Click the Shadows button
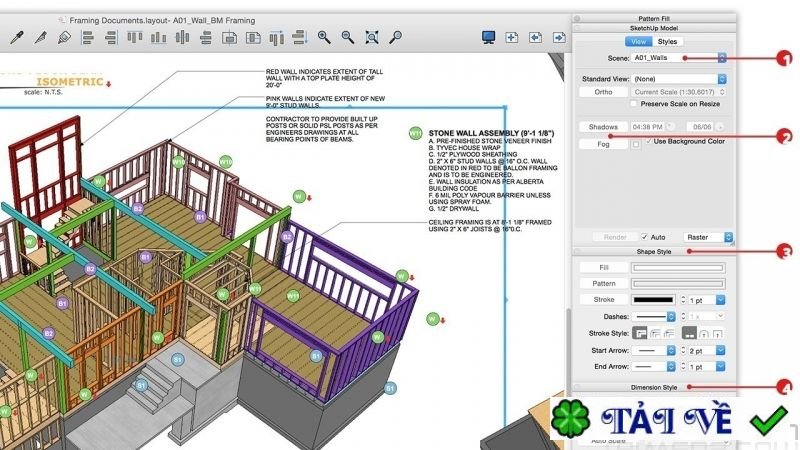Image resolution: width=800 pixels, height=450 pixels. 604,127
